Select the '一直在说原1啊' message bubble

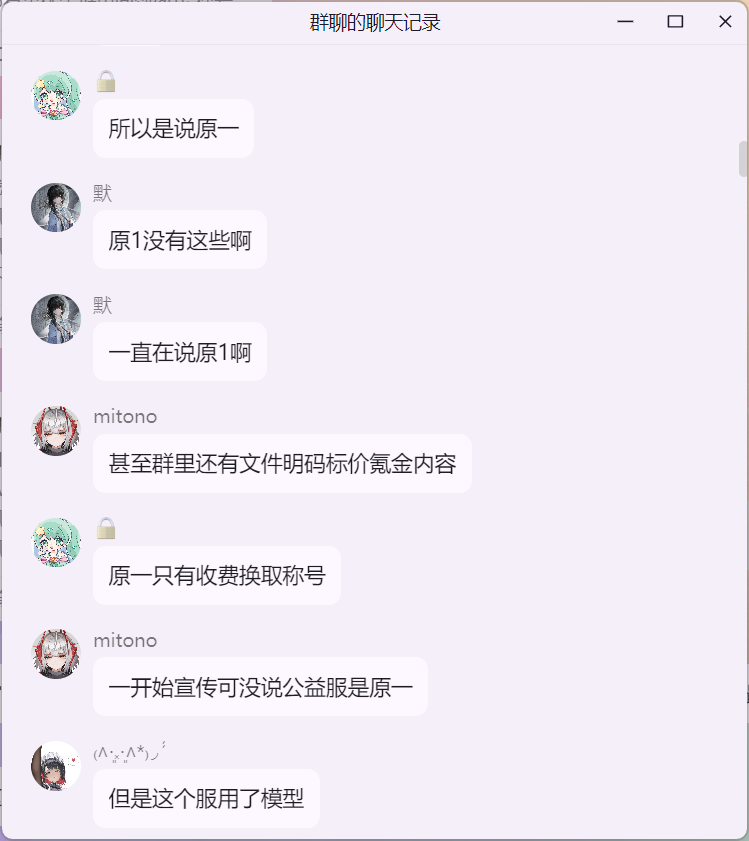coord(180,352)
